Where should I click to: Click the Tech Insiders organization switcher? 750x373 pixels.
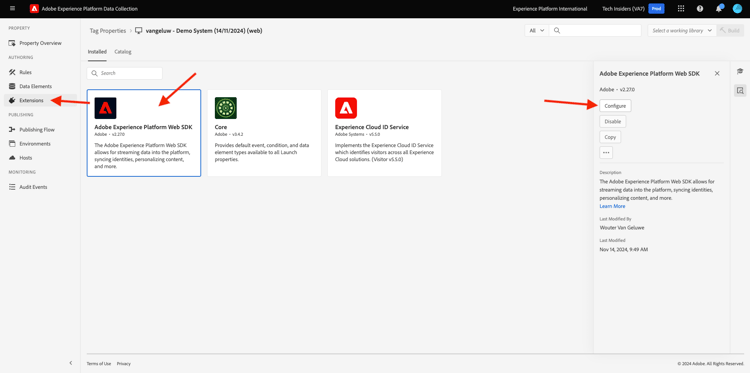point(624,9)
